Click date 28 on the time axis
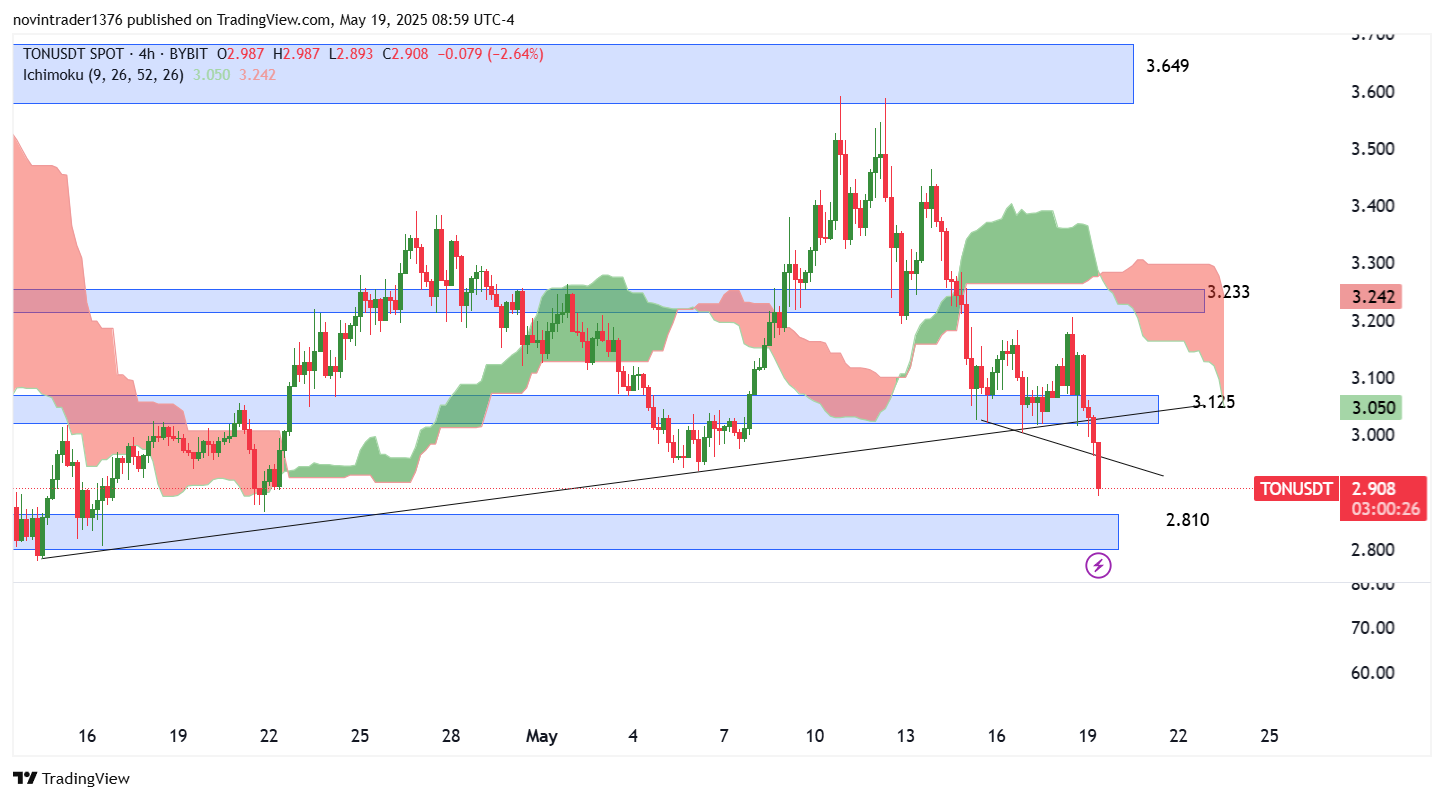The width and height of the screenshot is (1444, 800). click(x=451, y=736)
